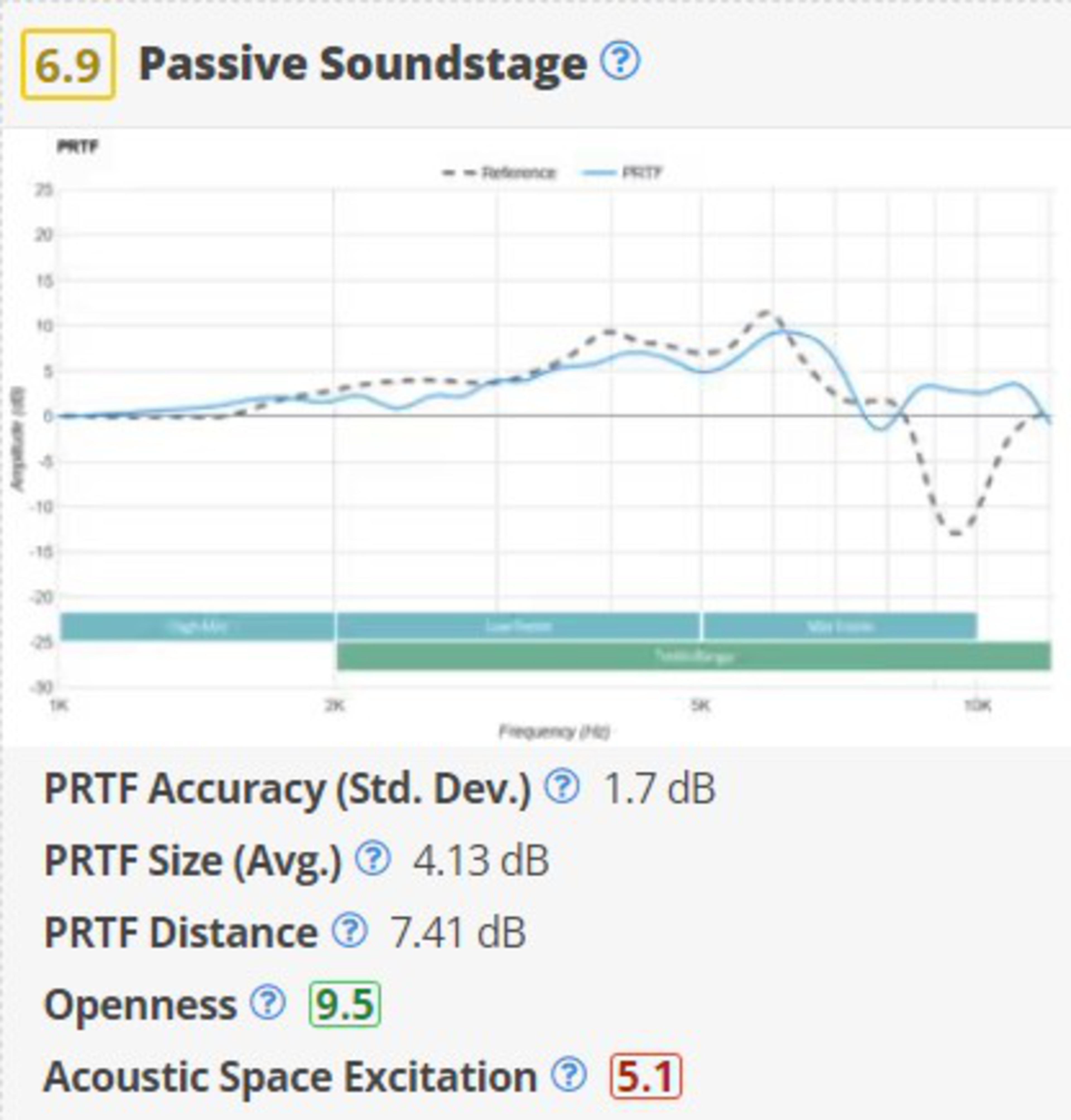Click the PRTF Accuracy (Std. Dev.) label

click(287, 788)
